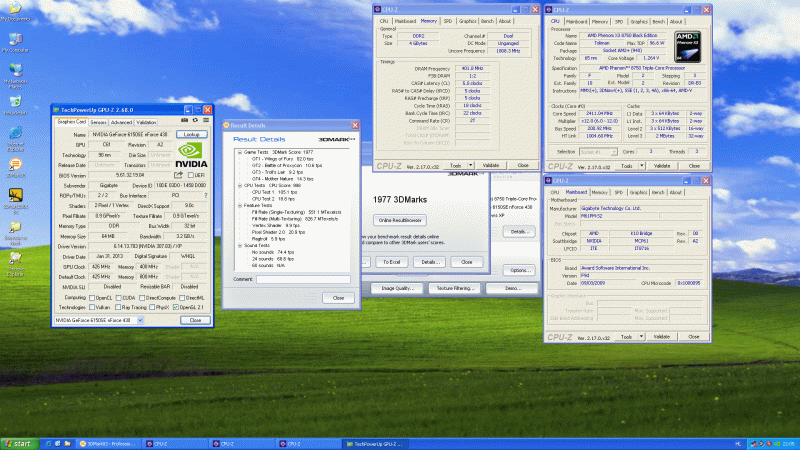Open Internet Explorer desktop icon

pyautogui.click(x=15, y=139)
